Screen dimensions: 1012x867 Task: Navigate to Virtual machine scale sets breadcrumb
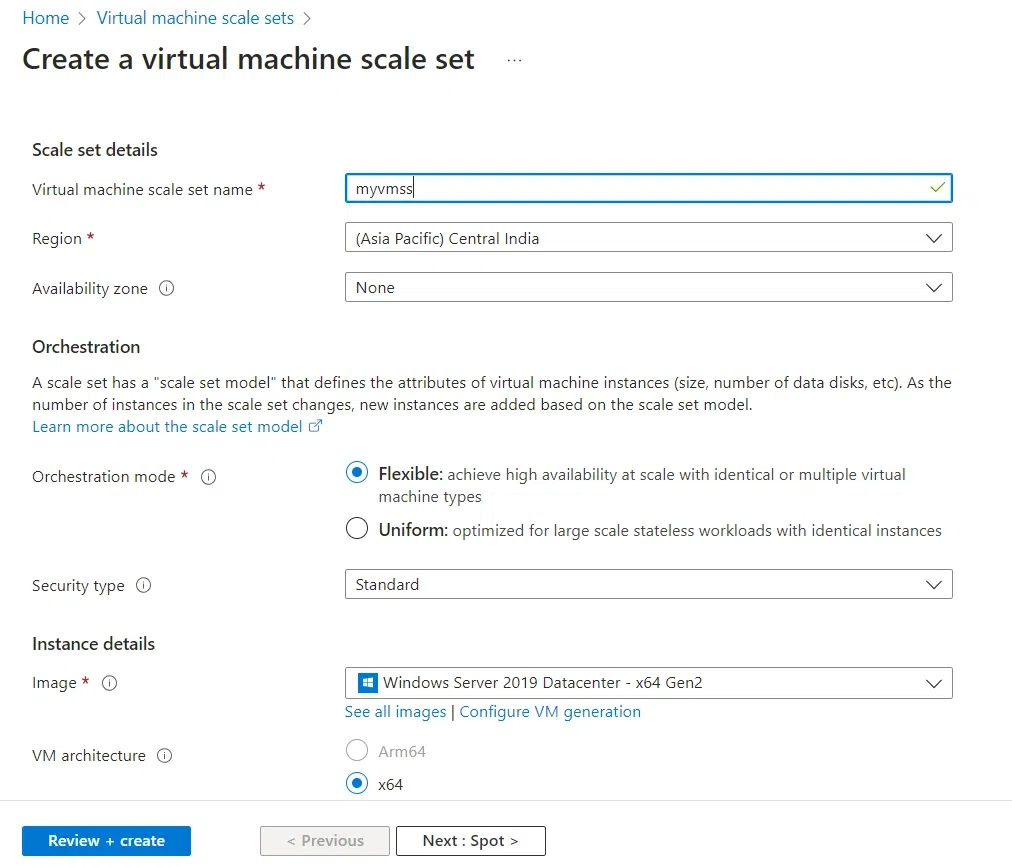(x=195, y=18)
